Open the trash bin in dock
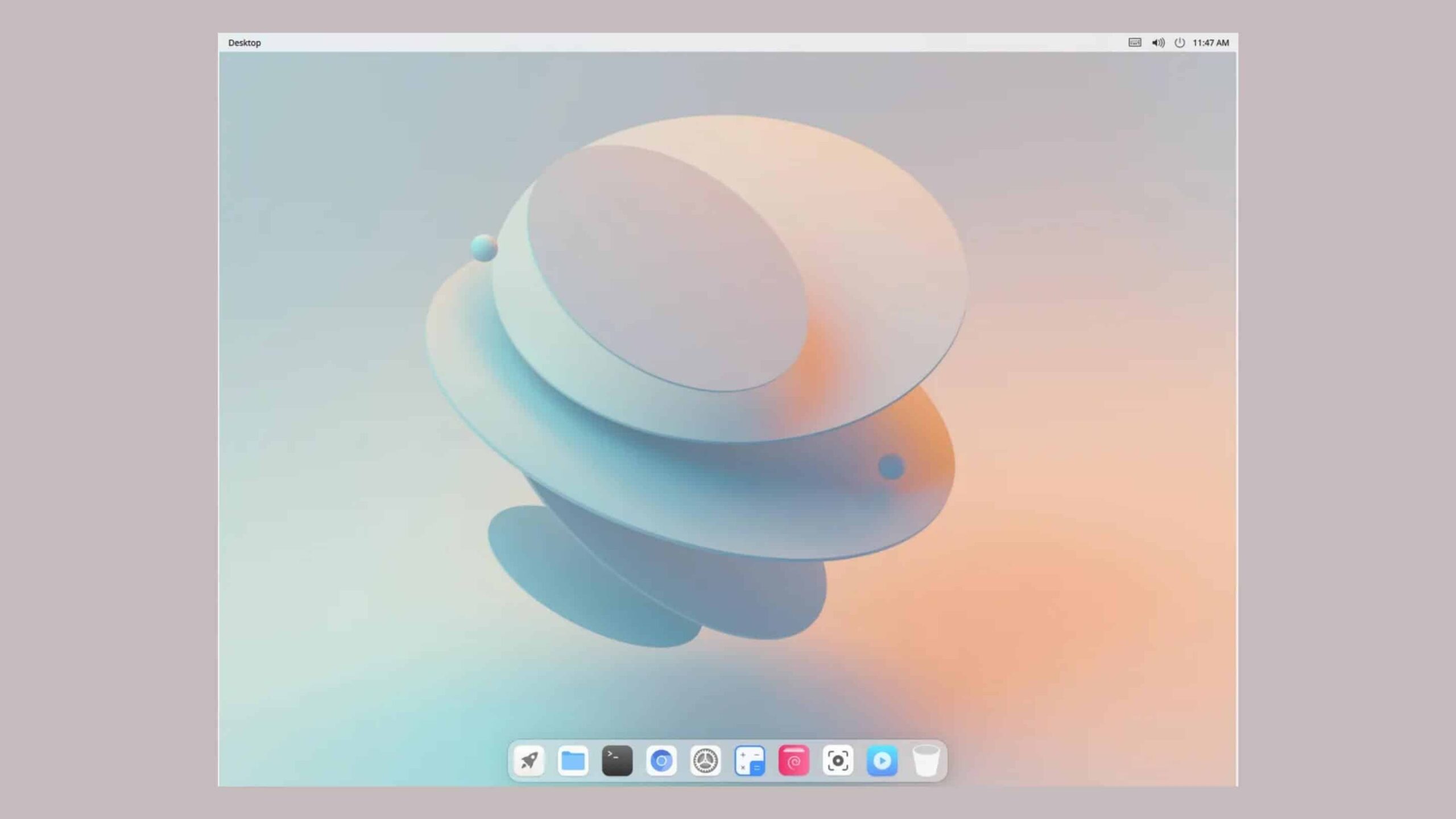Image resolution: width=1456 pixels, height=819 pixels. [926, 760]
